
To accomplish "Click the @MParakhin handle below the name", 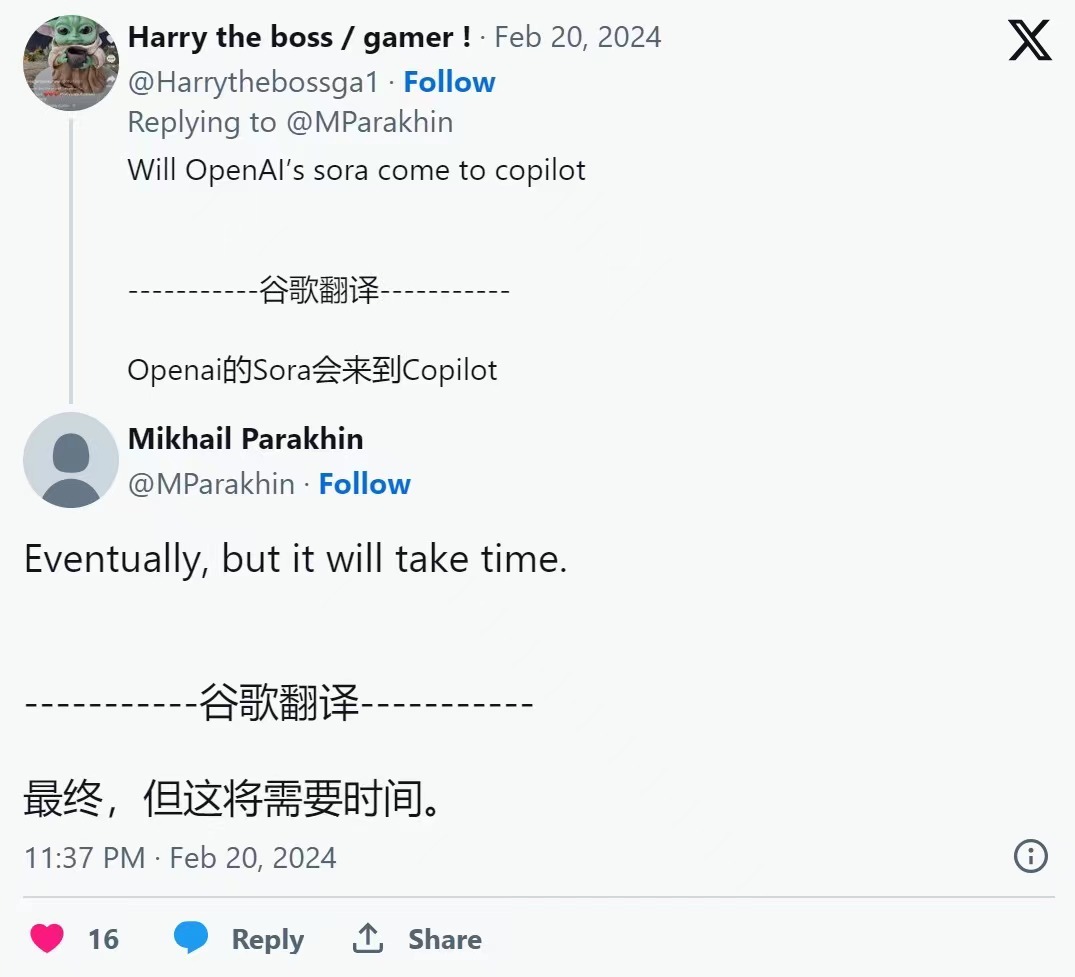I will [211, 484].
